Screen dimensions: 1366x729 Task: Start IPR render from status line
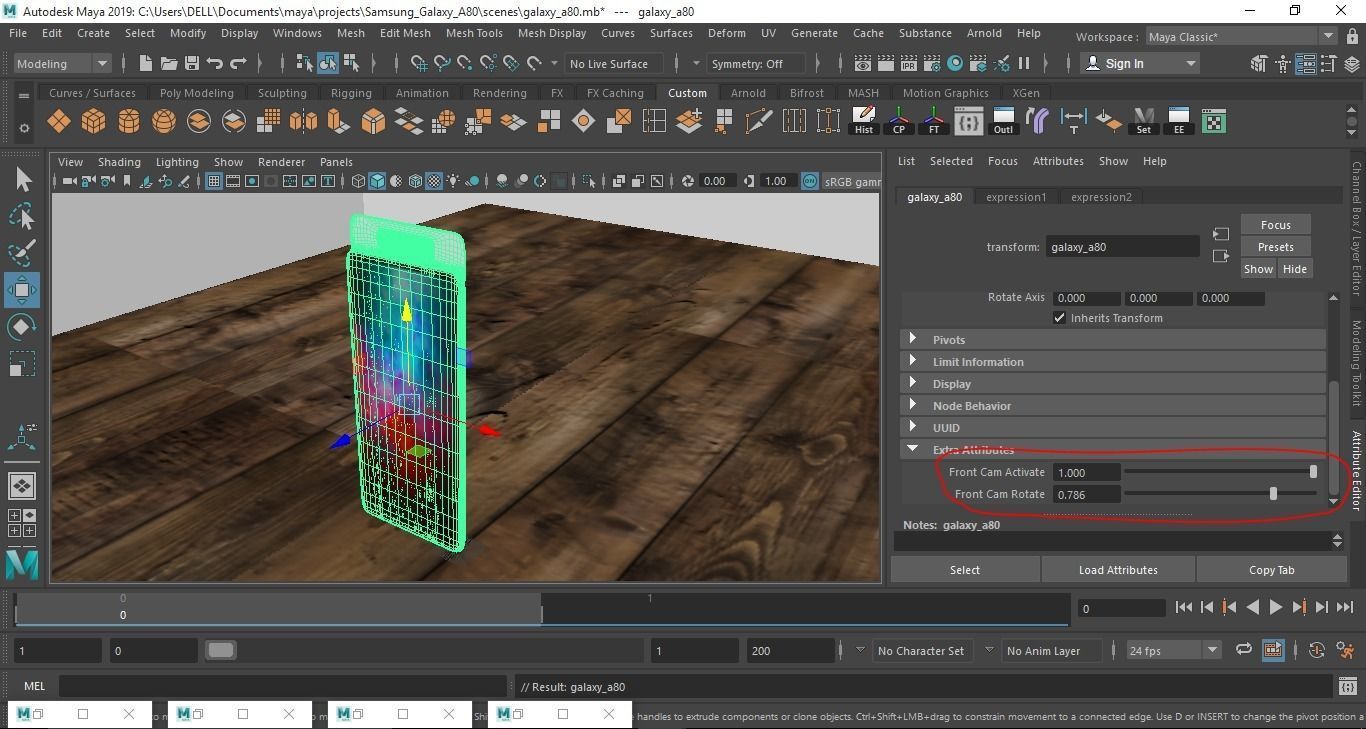point(909,64)
